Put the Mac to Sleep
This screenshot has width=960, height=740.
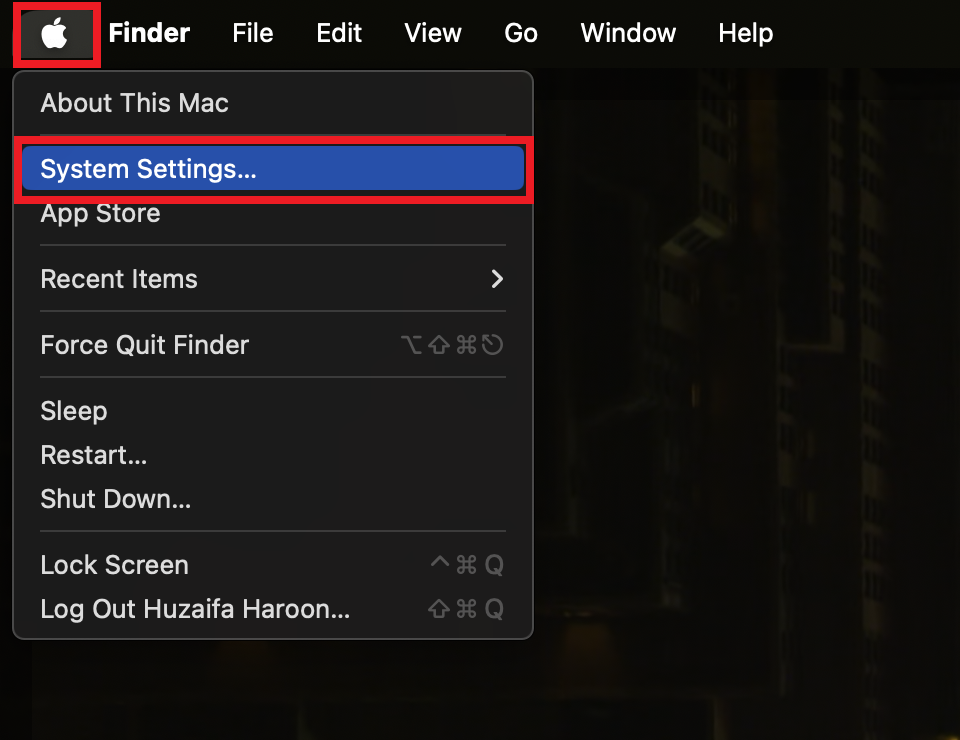tap(73, 411)
